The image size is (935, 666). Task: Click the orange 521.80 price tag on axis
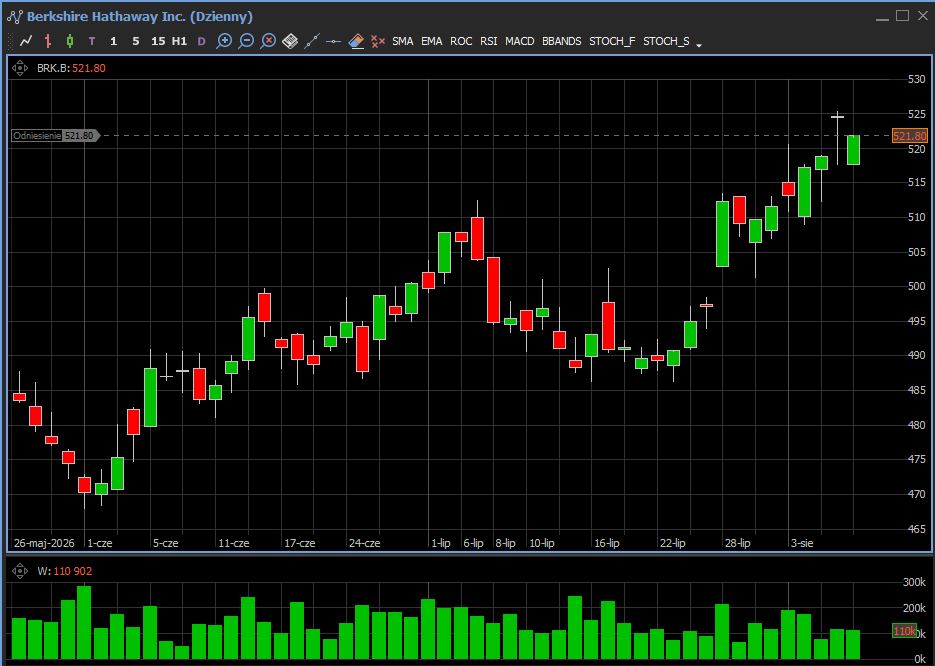909,136
